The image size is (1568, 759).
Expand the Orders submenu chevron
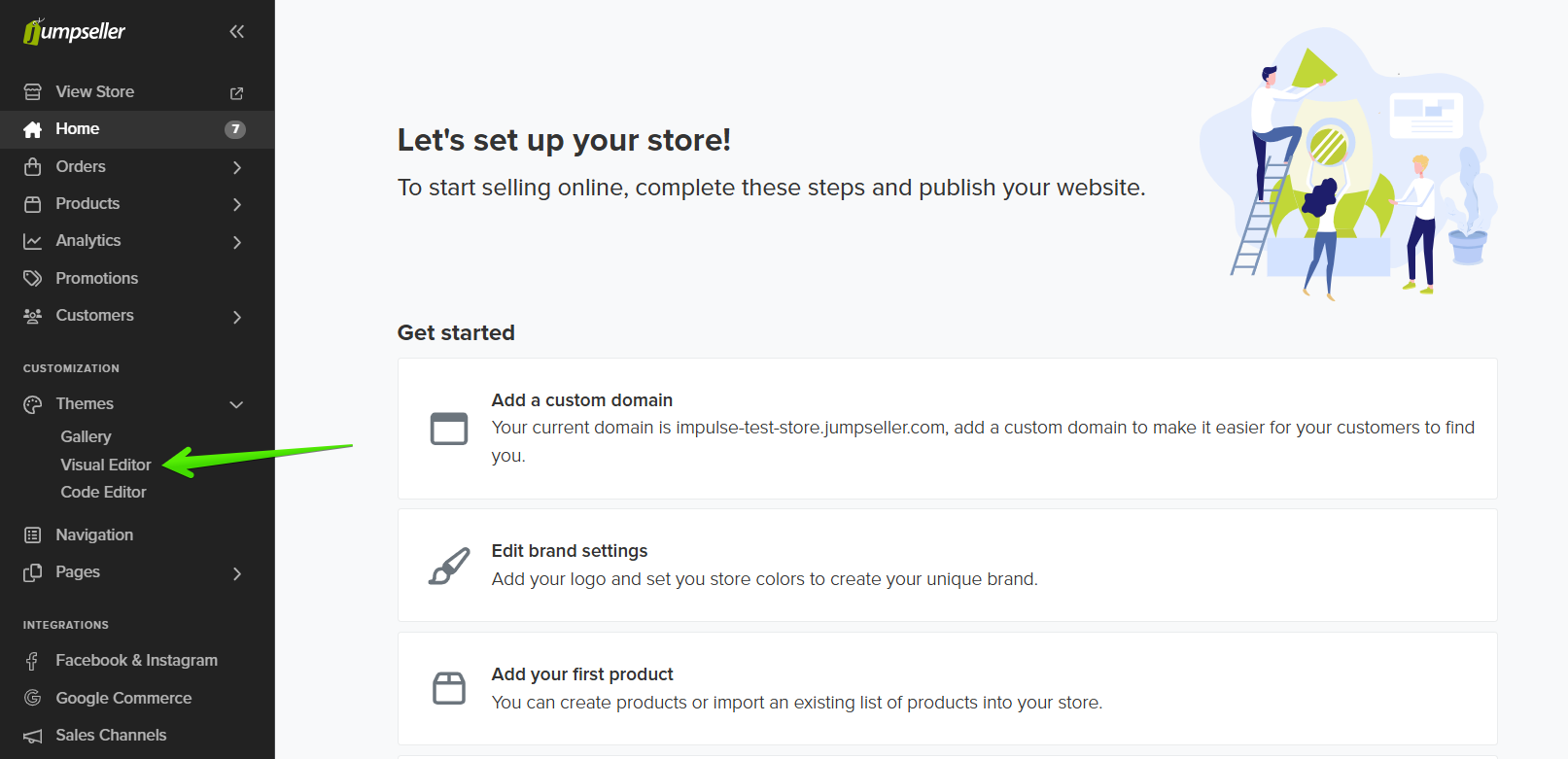pyautogui.click(x=237, y=167)
